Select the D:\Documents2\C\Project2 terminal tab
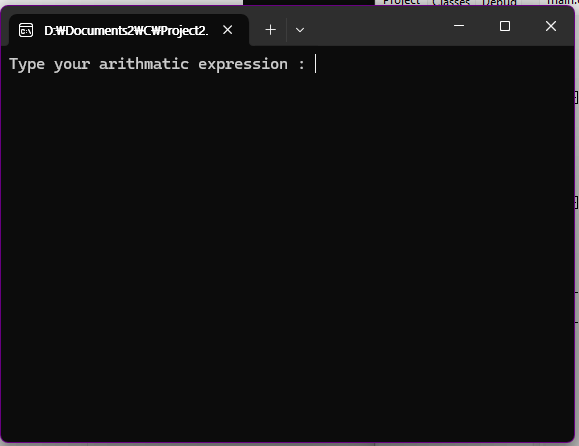 [129, 30]
